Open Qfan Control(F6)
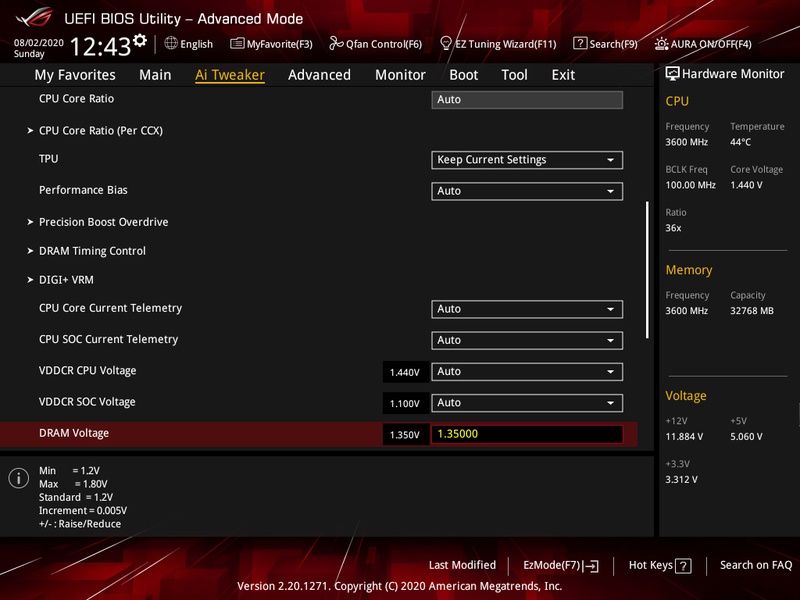 tap(376, 44)
